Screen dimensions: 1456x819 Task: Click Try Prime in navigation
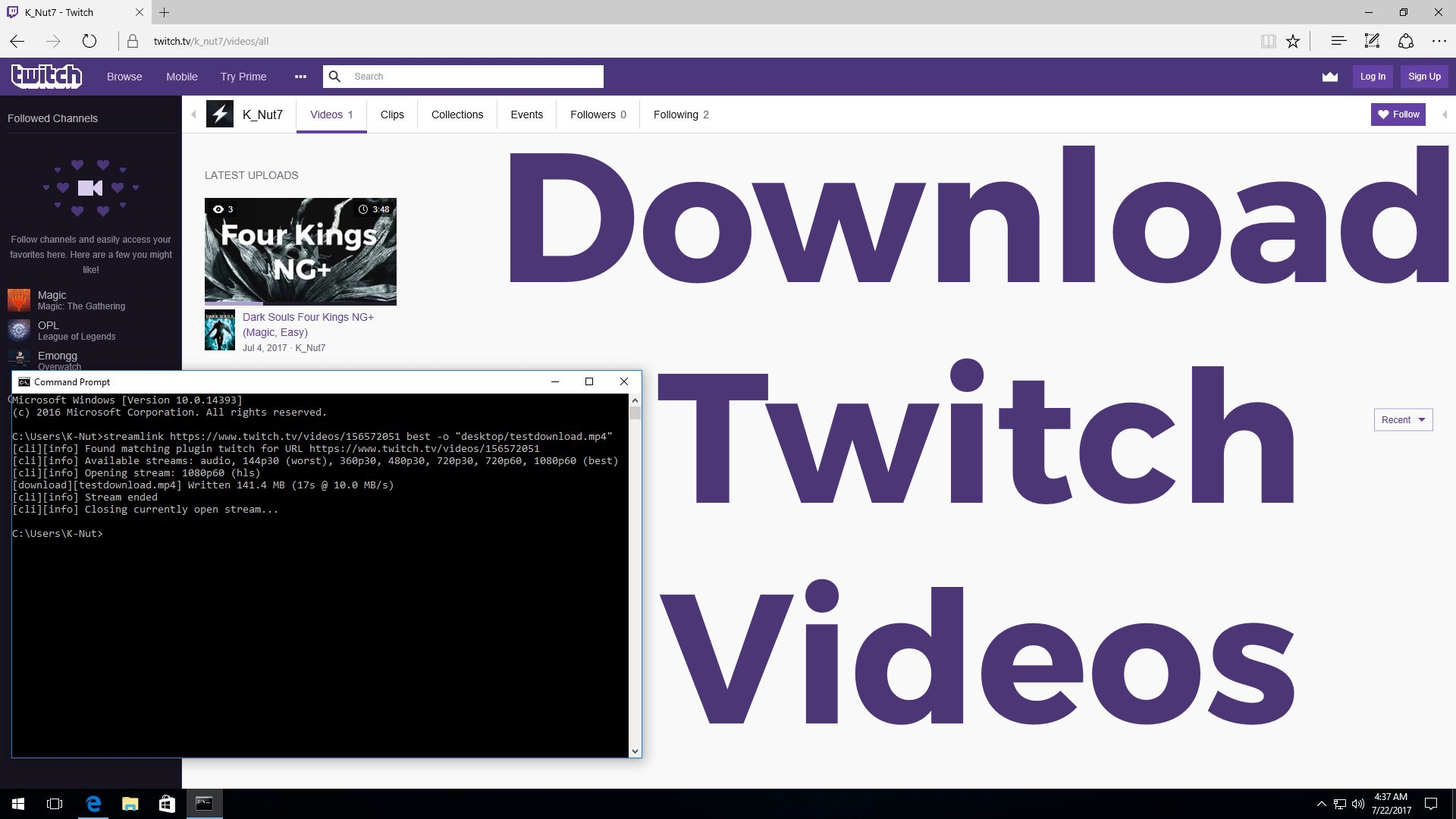(243, 77)
